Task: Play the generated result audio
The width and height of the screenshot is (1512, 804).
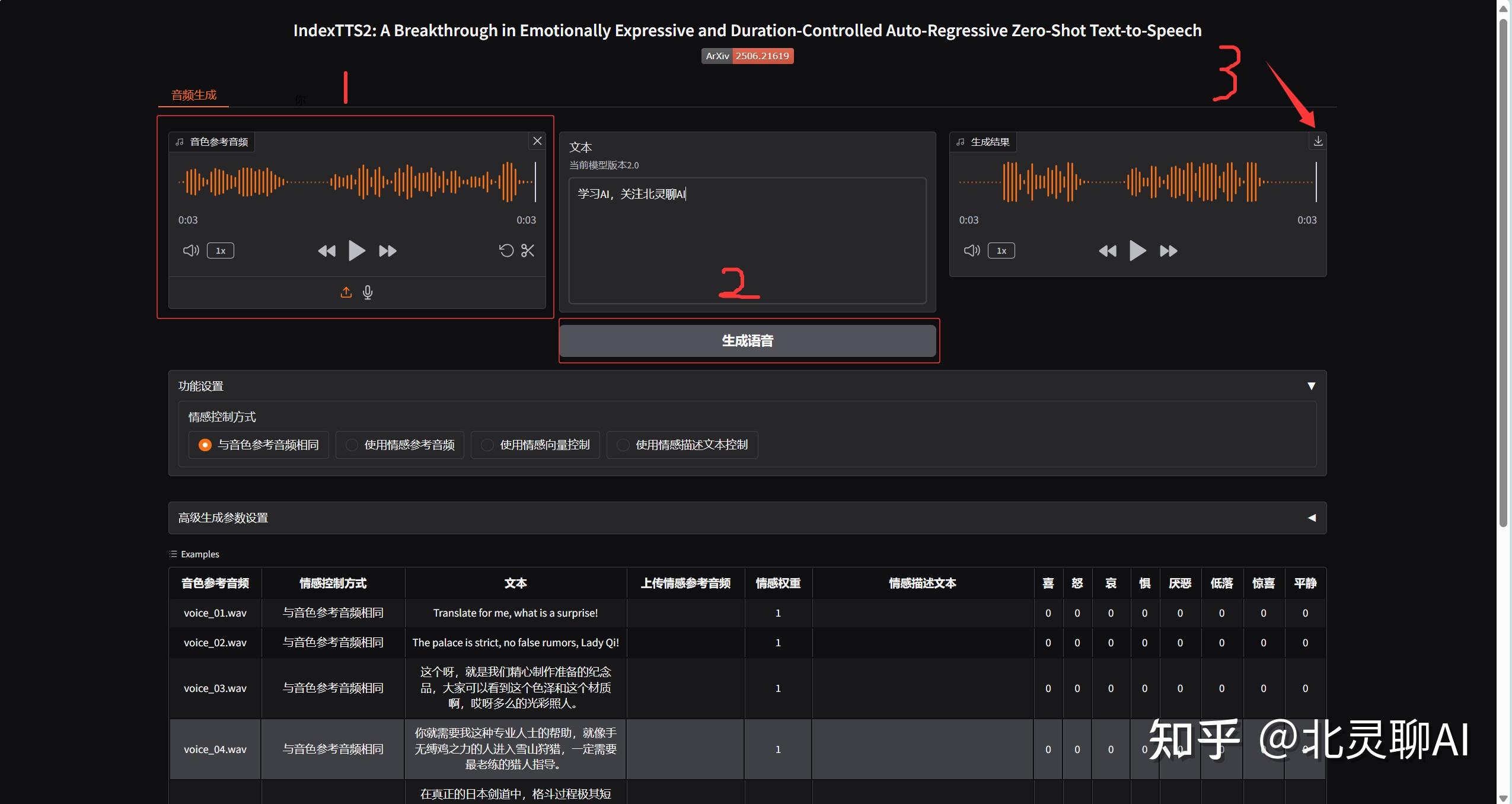Action: (1137, 251)
